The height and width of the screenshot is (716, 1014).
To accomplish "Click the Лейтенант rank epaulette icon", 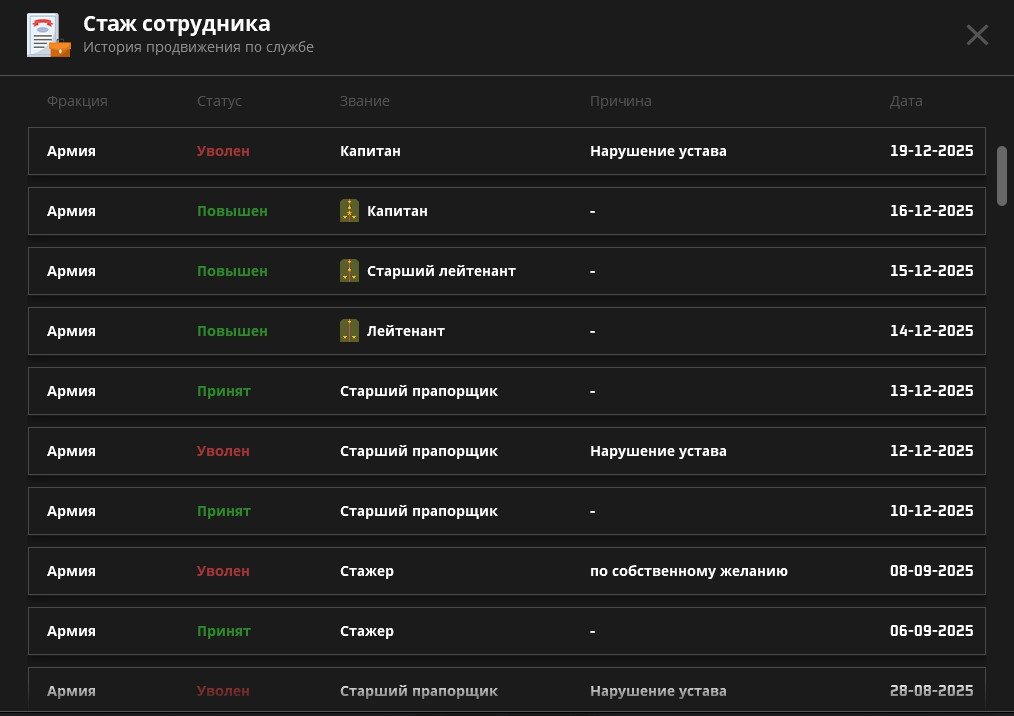I will [x=349, y=330].
